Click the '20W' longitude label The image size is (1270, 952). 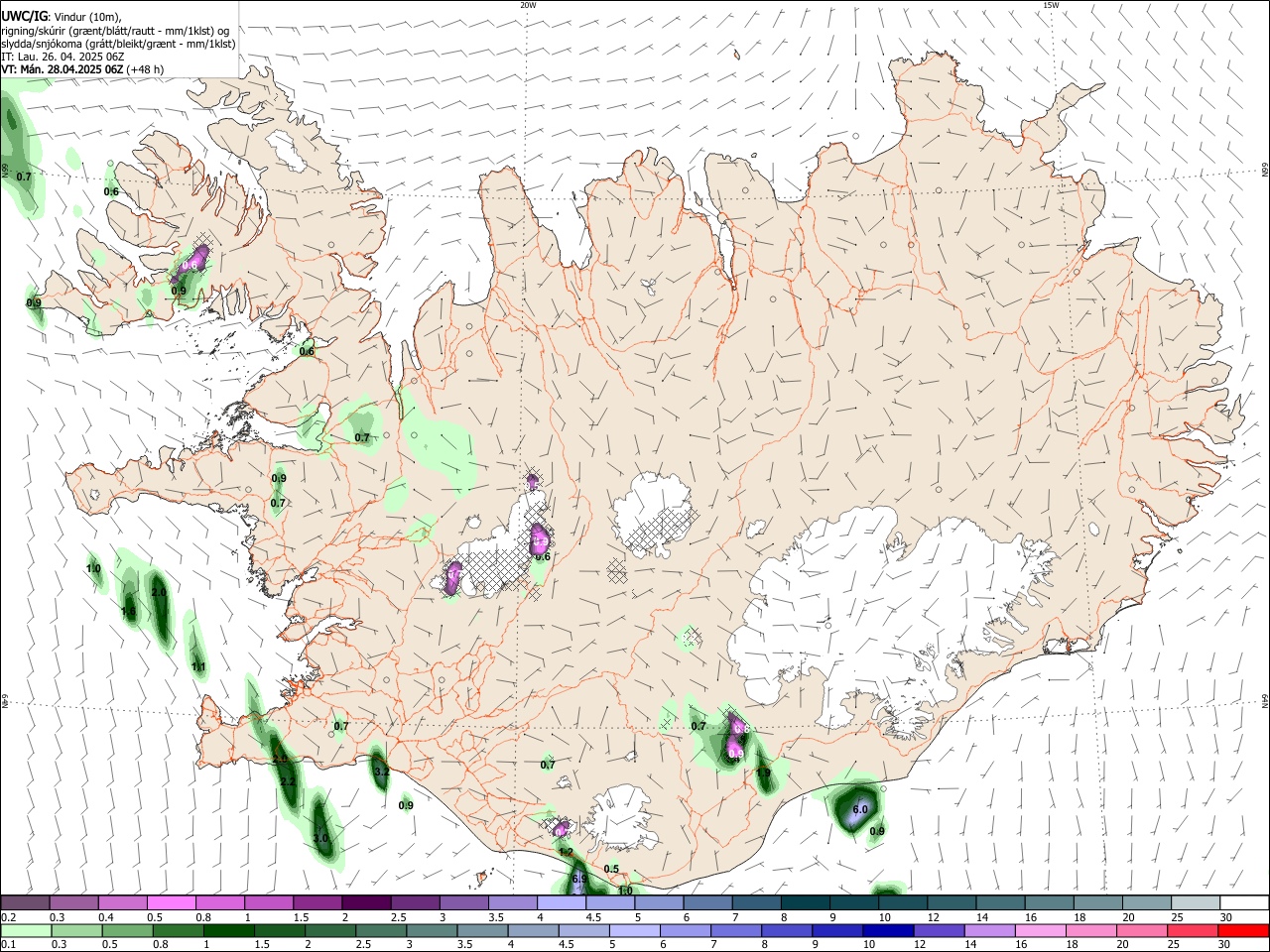click(x=528, y=5)
